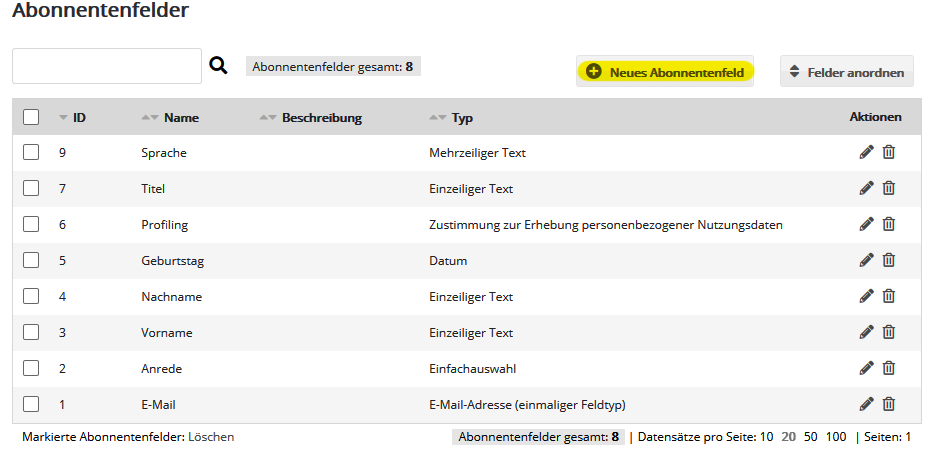Delete the Anrede field via trash icon
The width and height of the screenshot is (929, 450).
[x=888, y=368]
